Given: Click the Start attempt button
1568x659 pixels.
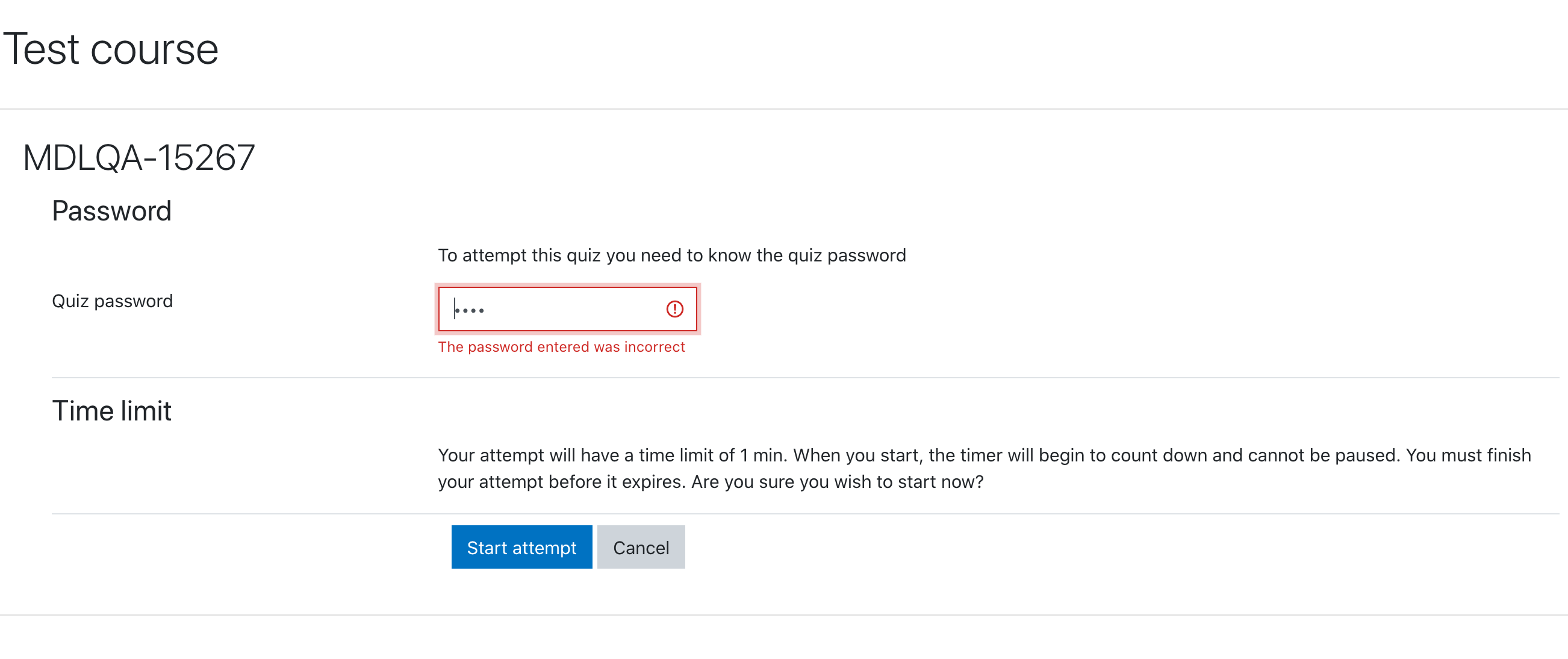Looking at the screenshot, I should coord(521,547).
